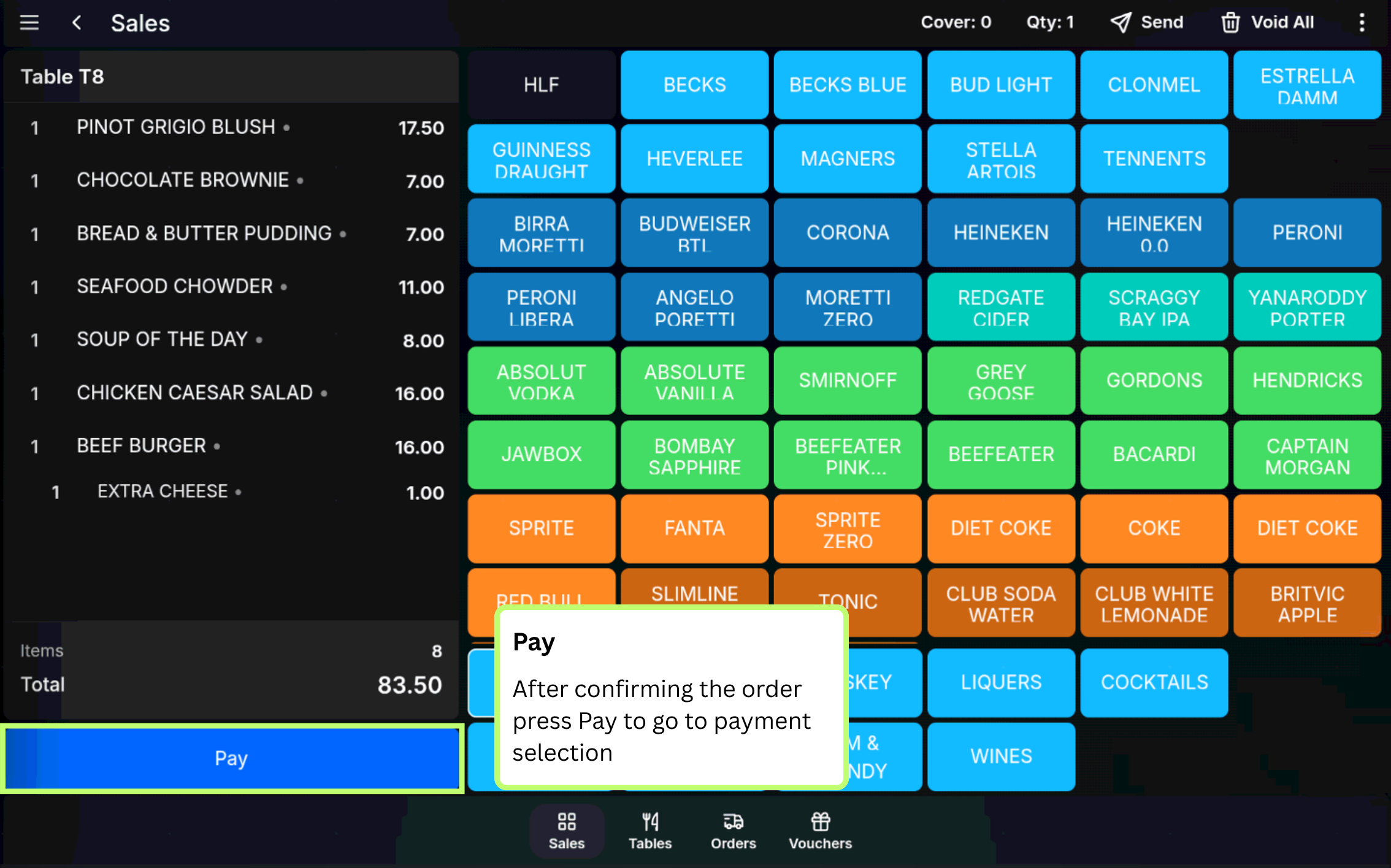Select HEVERLEE
This screenshot has width=1391, height=868.
pyautogui.click(x=694, y=159)
